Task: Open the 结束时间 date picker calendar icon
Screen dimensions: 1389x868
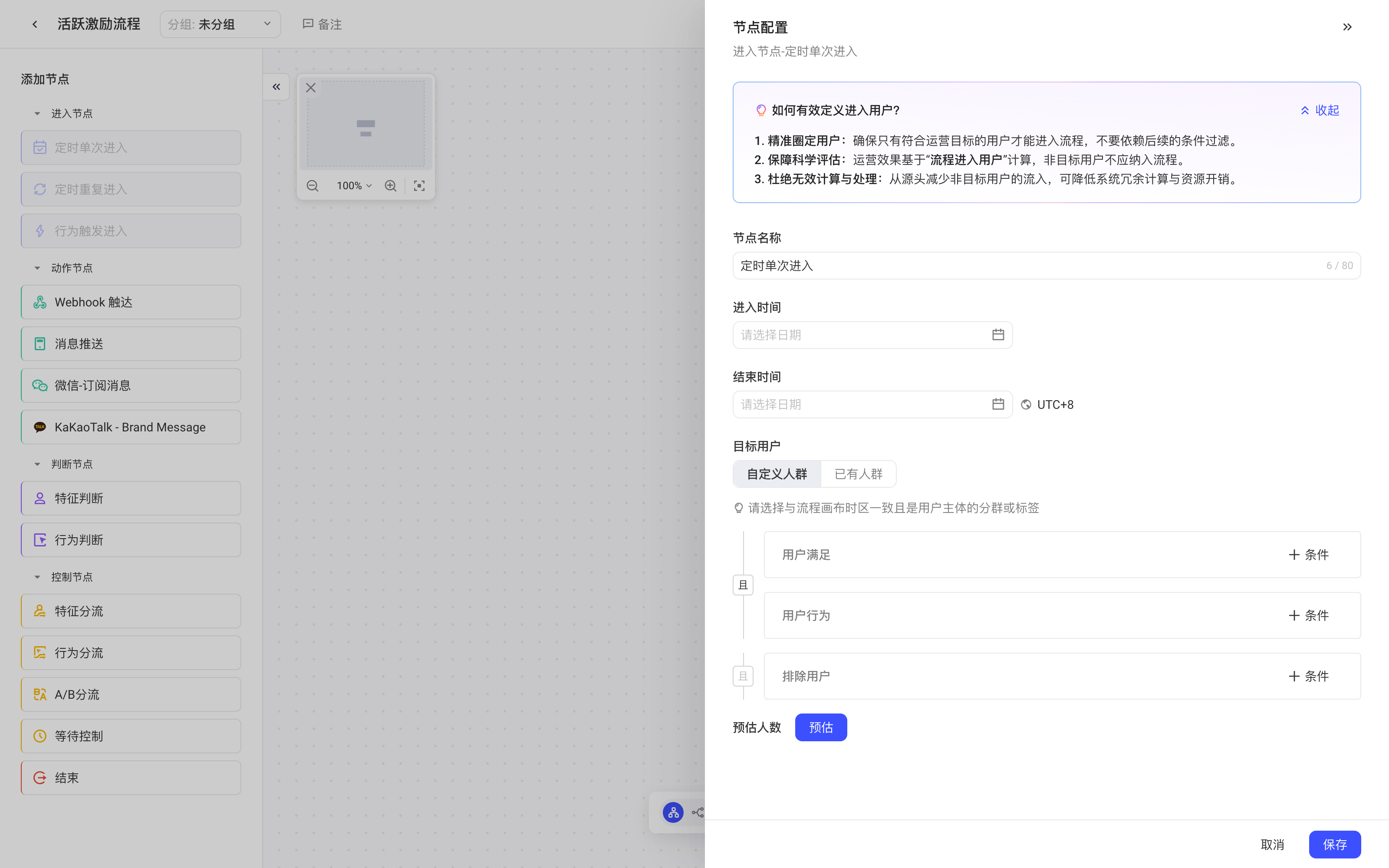Action: (998, 404)
